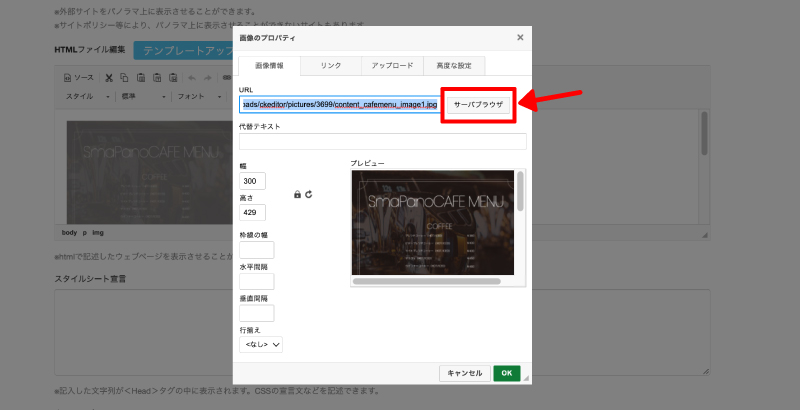Open the 高度な設定 tab
This screenshot has height=410, width=800.
click(454, 66)
